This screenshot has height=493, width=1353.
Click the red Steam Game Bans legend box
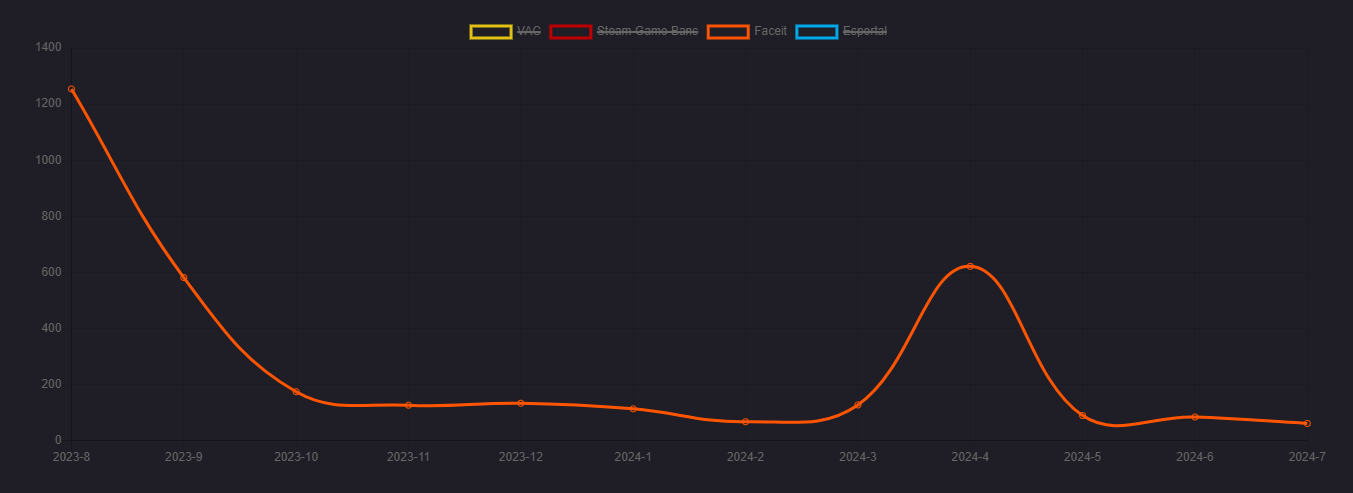tap(570, 31)
